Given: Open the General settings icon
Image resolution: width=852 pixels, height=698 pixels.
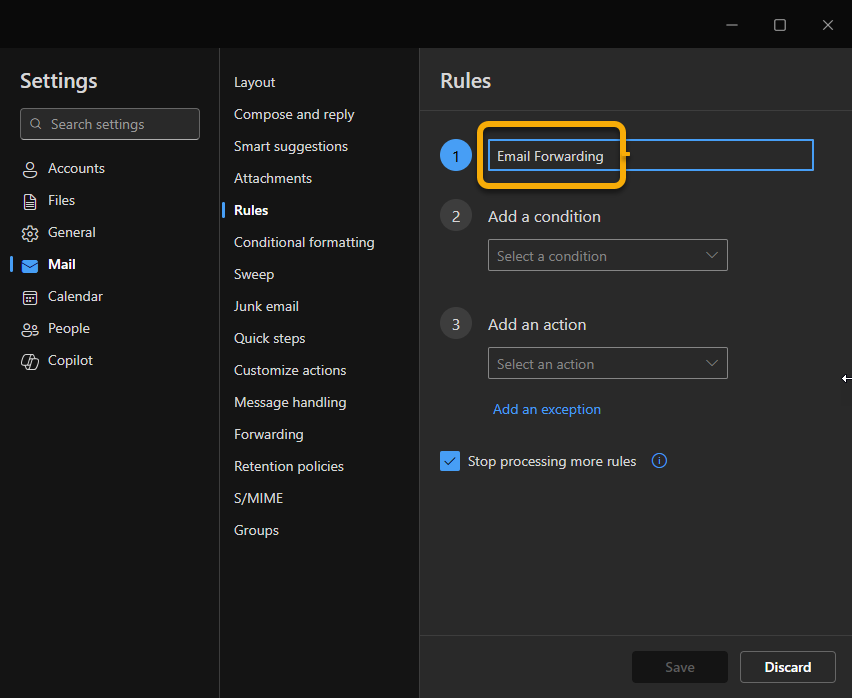Looking at the screenshot, I should (30, 232).
